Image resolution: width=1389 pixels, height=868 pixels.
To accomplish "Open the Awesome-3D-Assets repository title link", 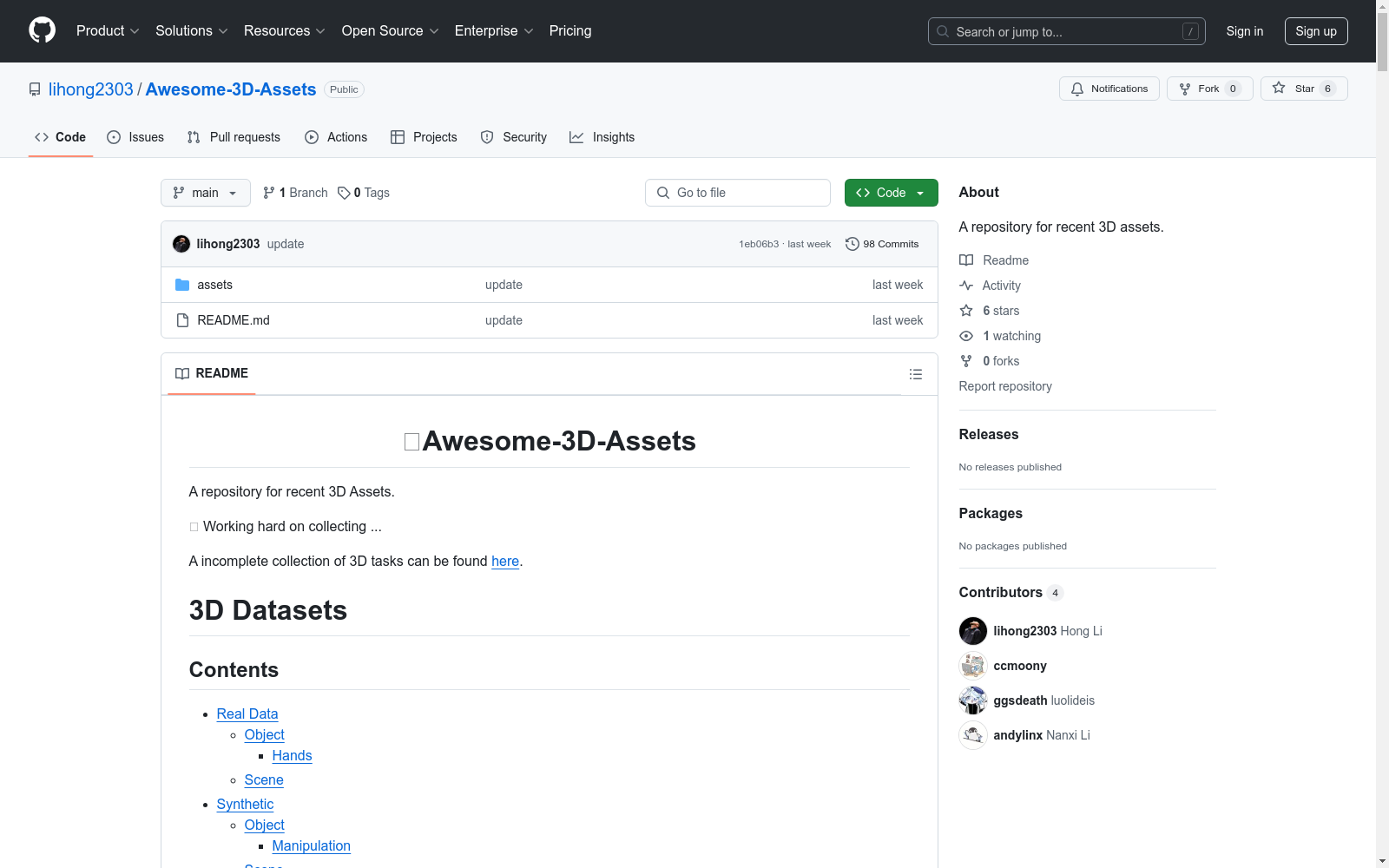I will 231,89.
